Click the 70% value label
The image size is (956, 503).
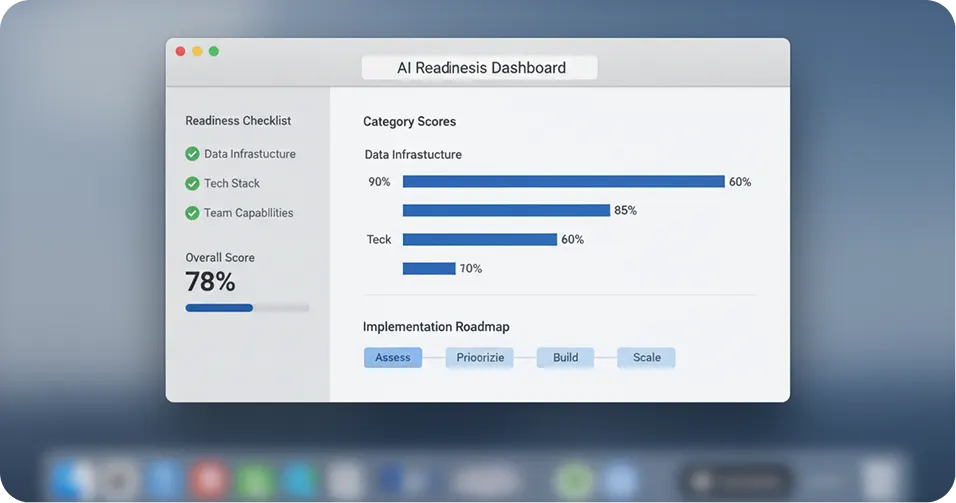pos(471,268)
